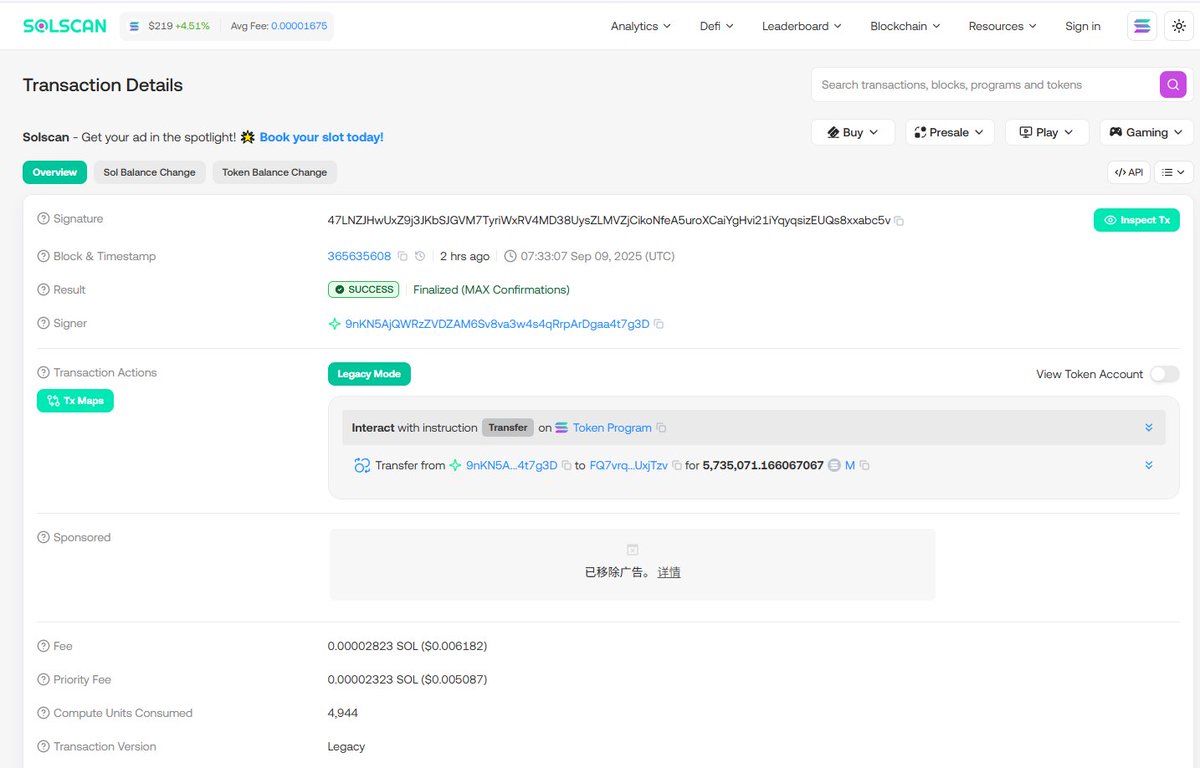The image size is (1200, 768).
Task: Click the Result help question icon
Action: [43, 290]
